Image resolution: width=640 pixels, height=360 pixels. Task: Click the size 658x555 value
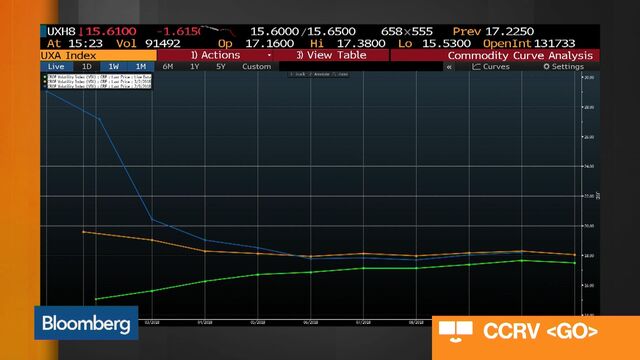[407, 31]
